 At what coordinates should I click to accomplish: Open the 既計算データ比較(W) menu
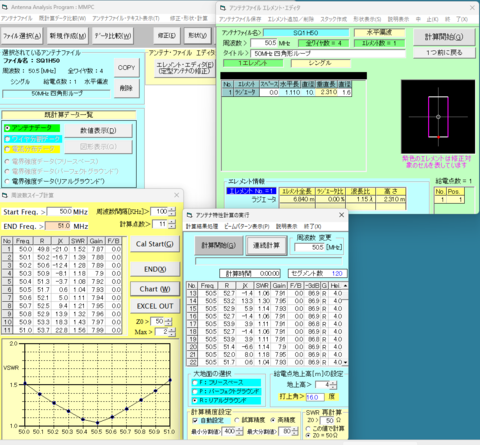click(x=62, y=18)
